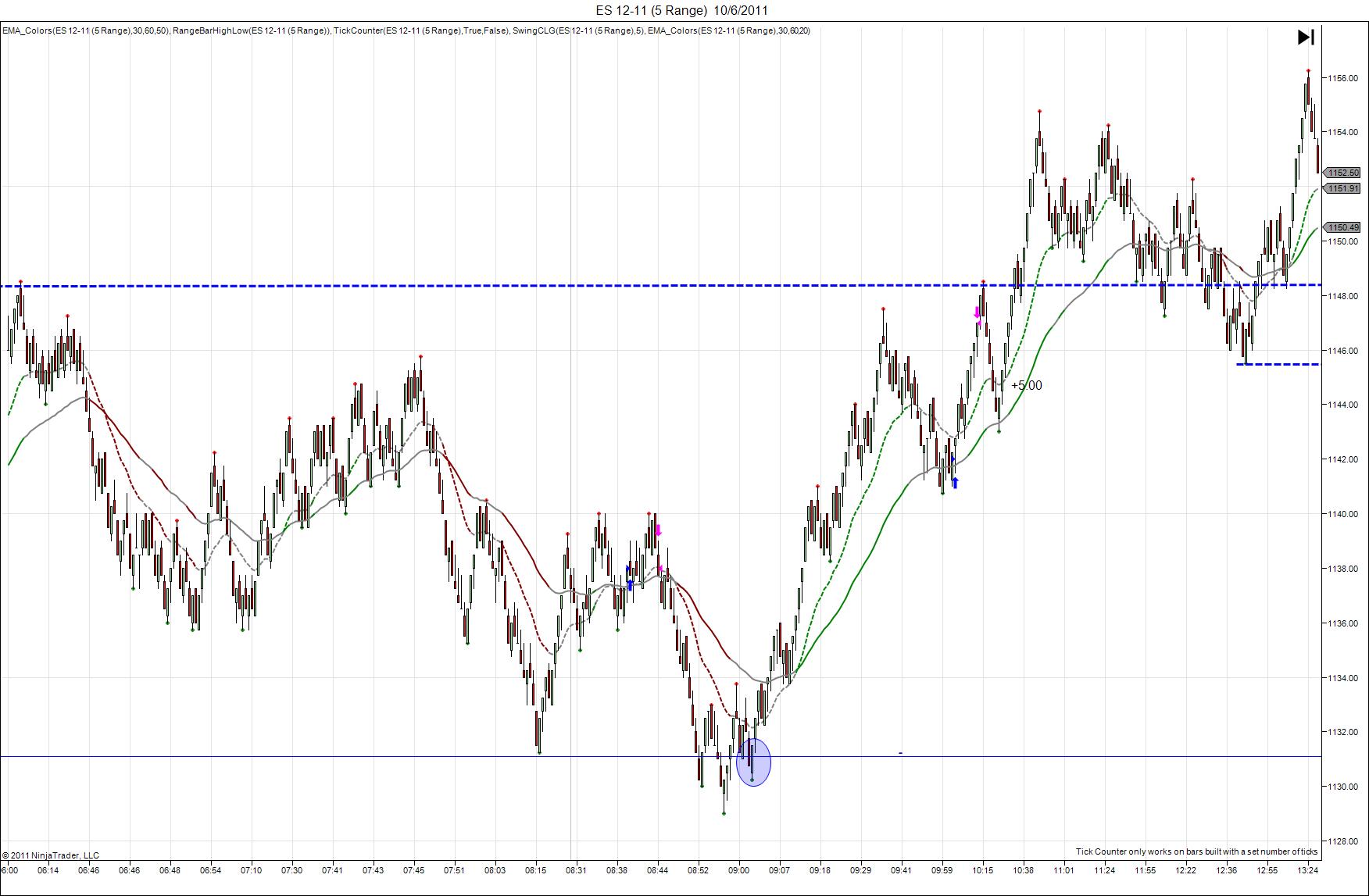Click the 11:55 time axis label
1369x896 pixels.
(x=1145, y=870)
